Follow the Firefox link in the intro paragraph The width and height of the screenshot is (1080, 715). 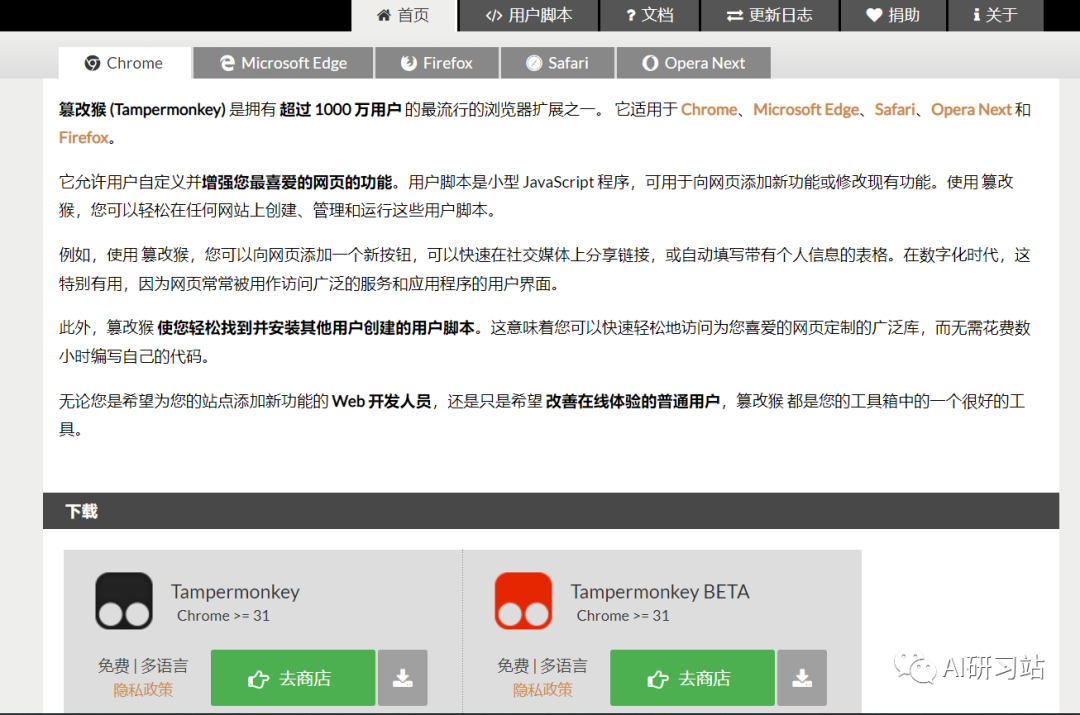tap(83, 138)
